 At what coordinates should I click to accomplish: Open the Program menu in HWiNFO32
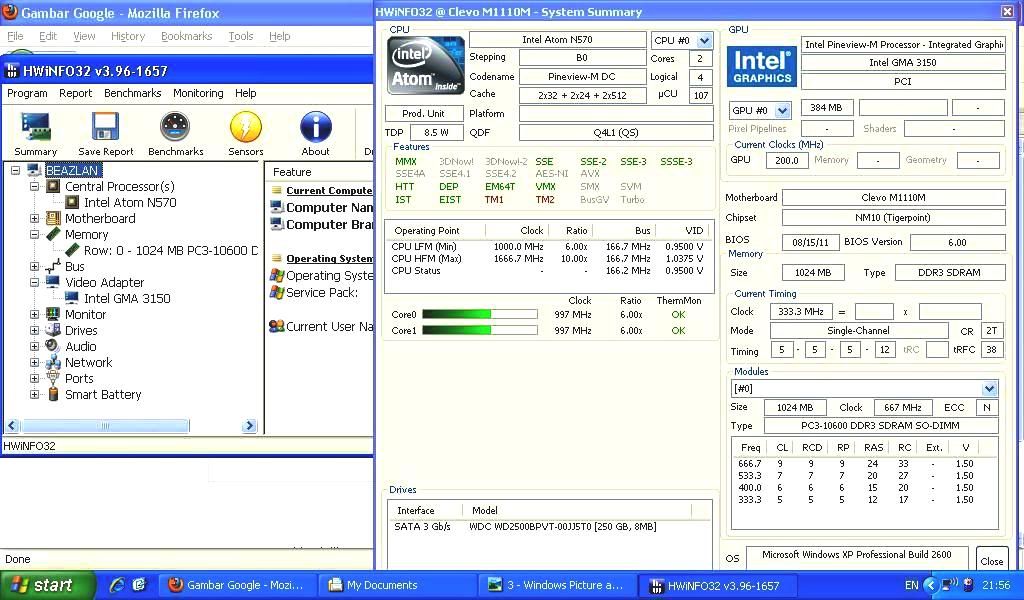(x=27, y=93)
